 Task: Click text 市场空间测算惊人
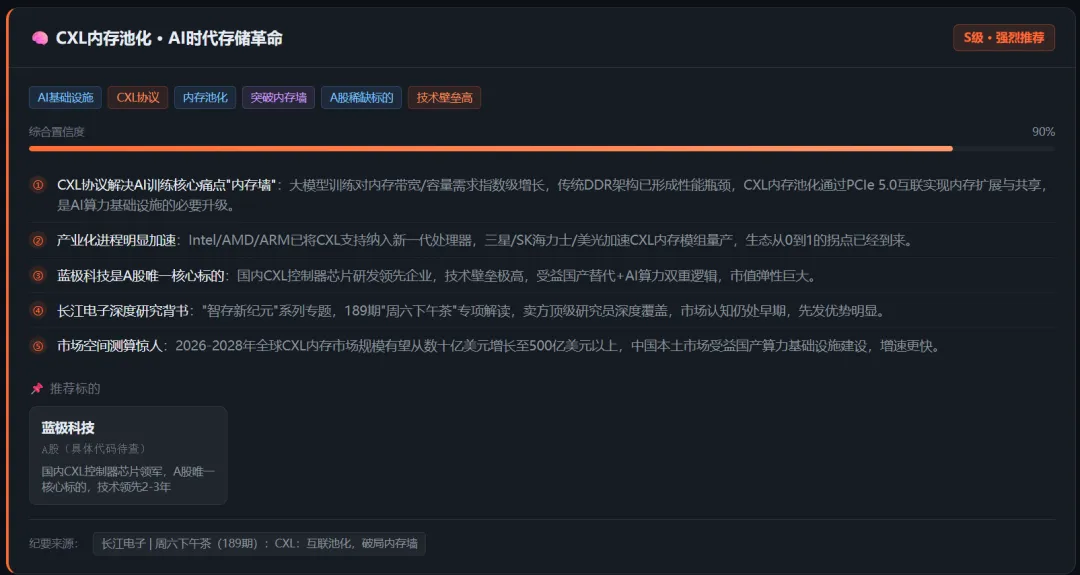[x=110, y=346]
